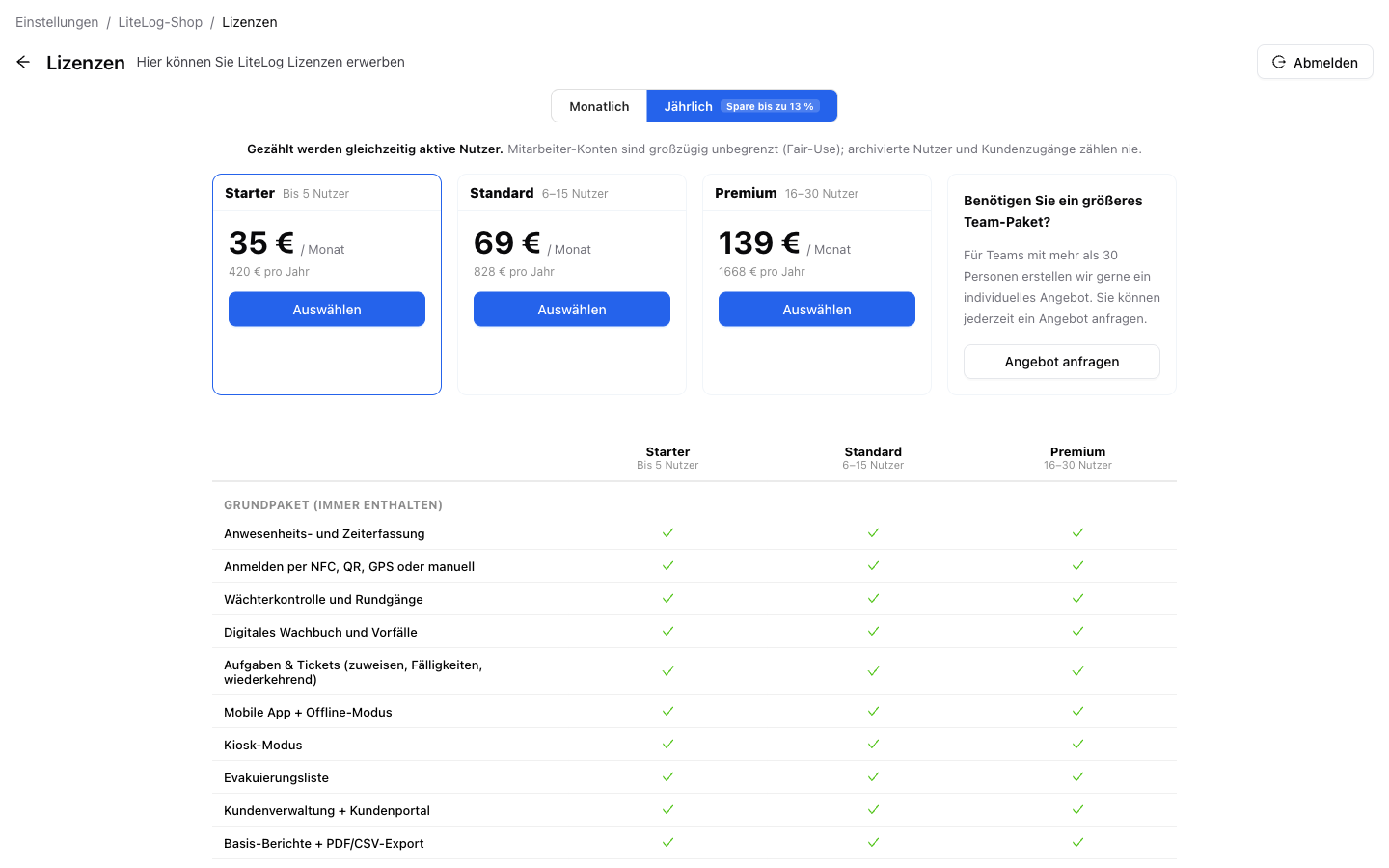Click the 'Kiosk-Modus' feature row label
This screenshot has height=868, width=1389.
click(263, 745)
